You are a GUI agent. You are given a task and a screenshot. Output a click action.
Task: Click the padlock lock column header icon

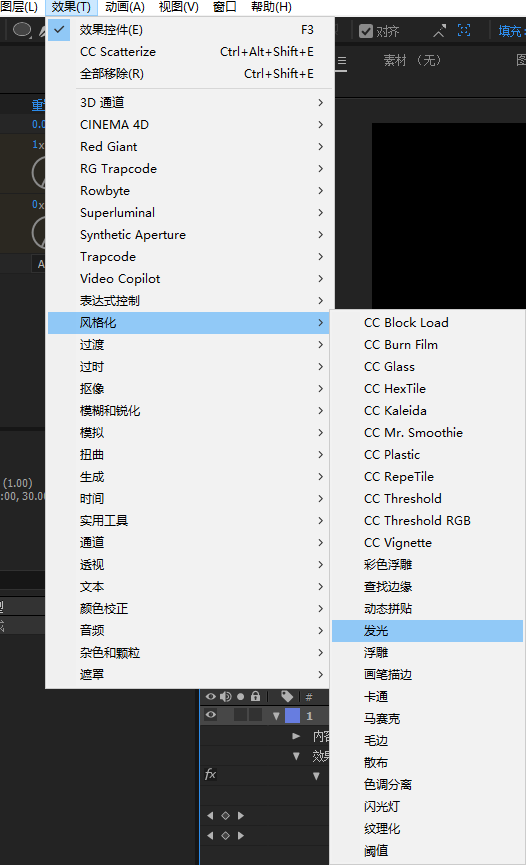pos(255,696)
